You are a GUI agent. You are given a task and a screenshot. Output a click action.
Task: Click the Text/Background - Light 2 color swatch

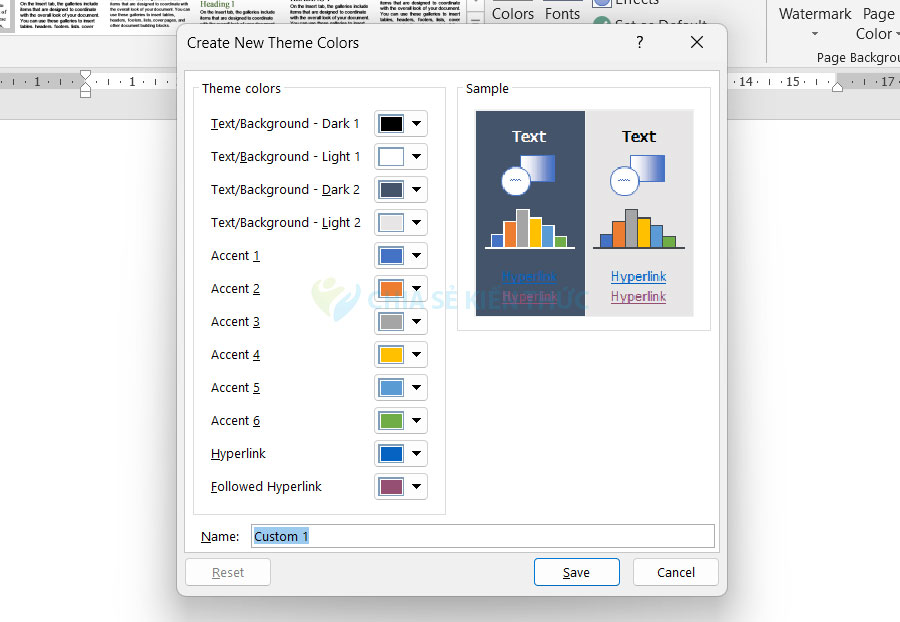click(x=401, y=223)
